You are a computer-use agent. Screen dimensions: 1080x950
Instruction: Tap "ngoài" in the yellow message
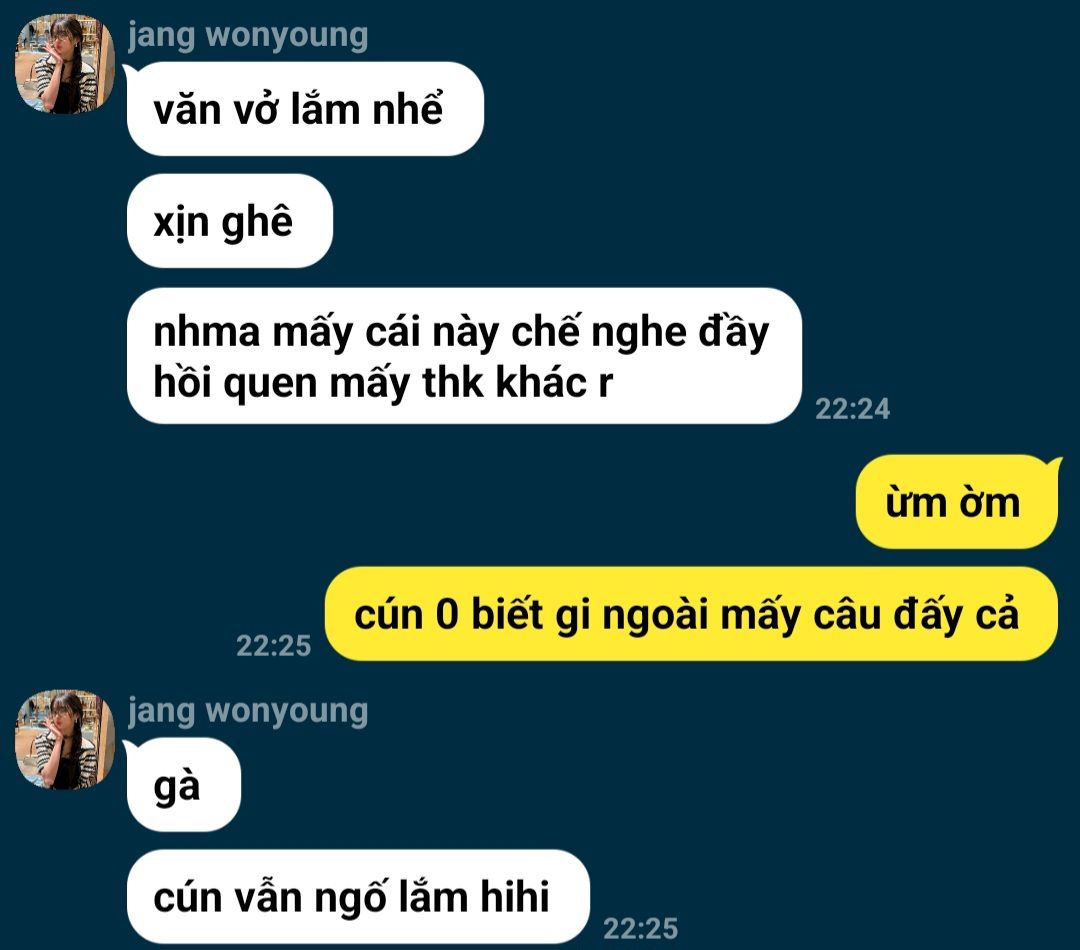pyautogui.click(x=654, y=615)
